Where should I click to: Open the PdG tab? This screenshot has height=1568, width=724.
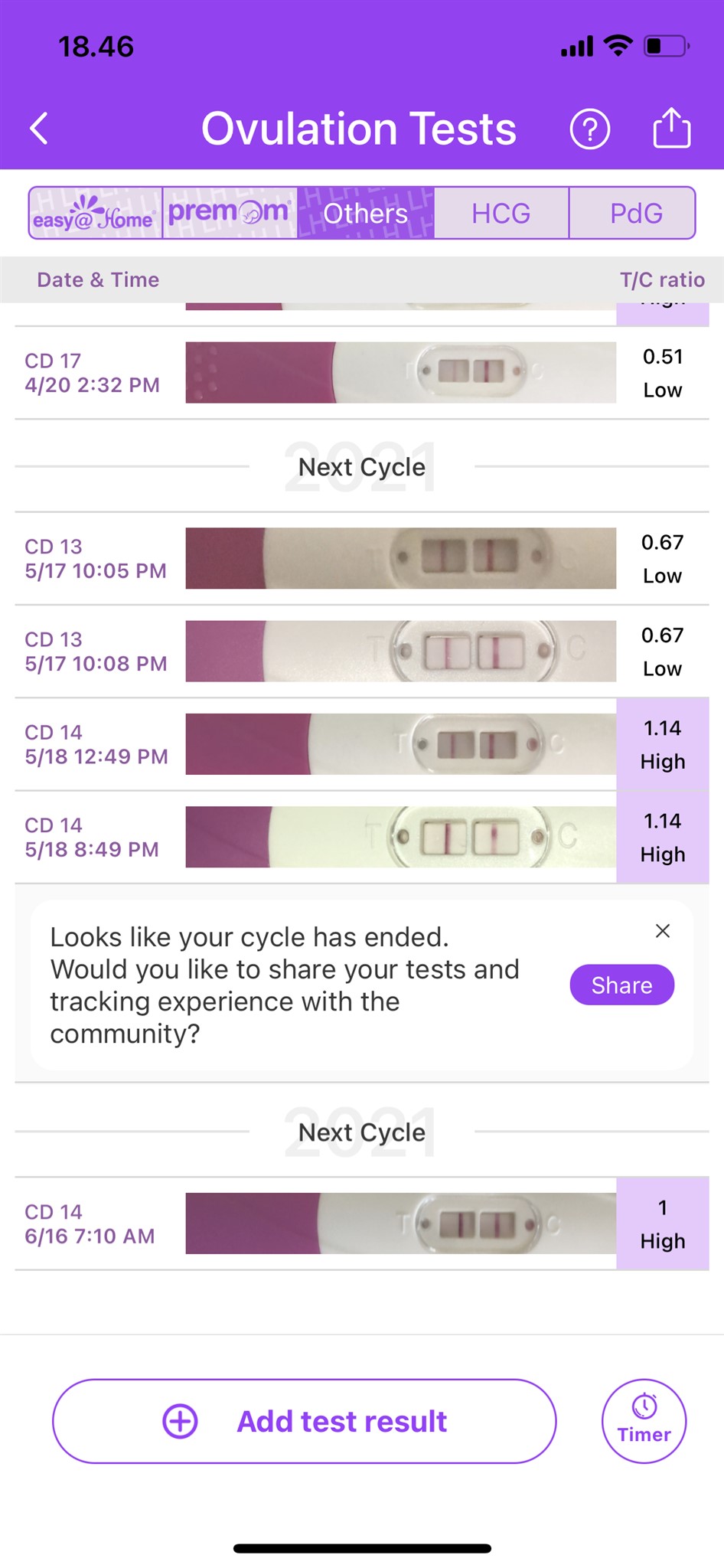click(635, 214)
